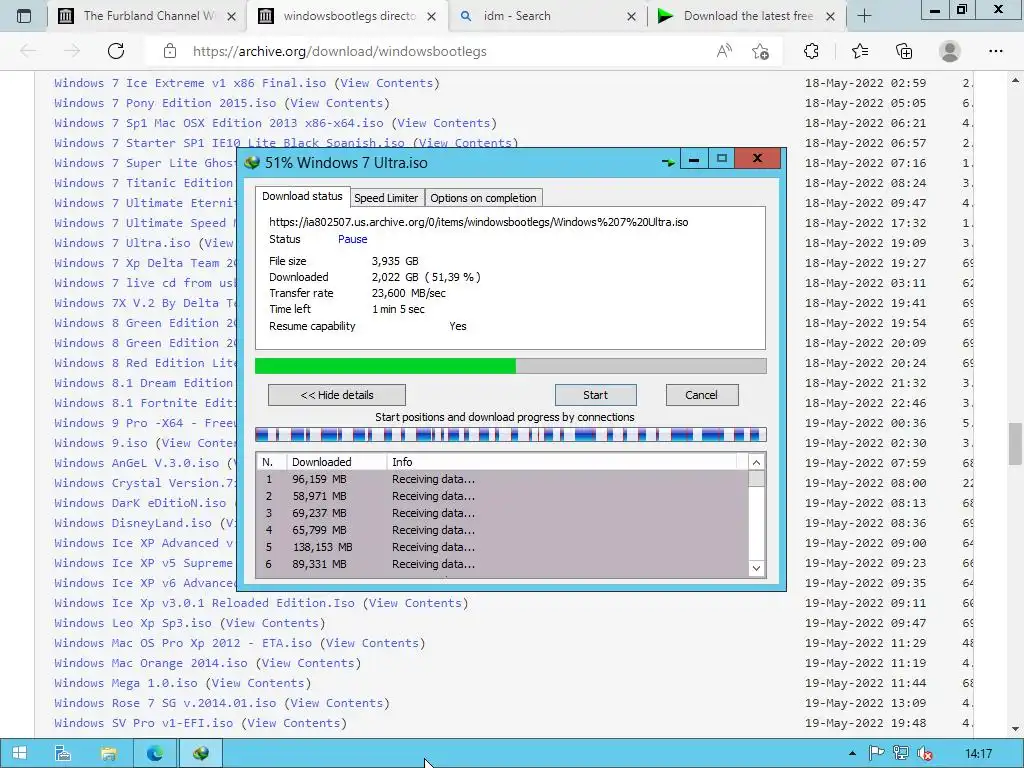
Task: Switch to Internet Download Manager taskbar icon
Action: point(200,754)
